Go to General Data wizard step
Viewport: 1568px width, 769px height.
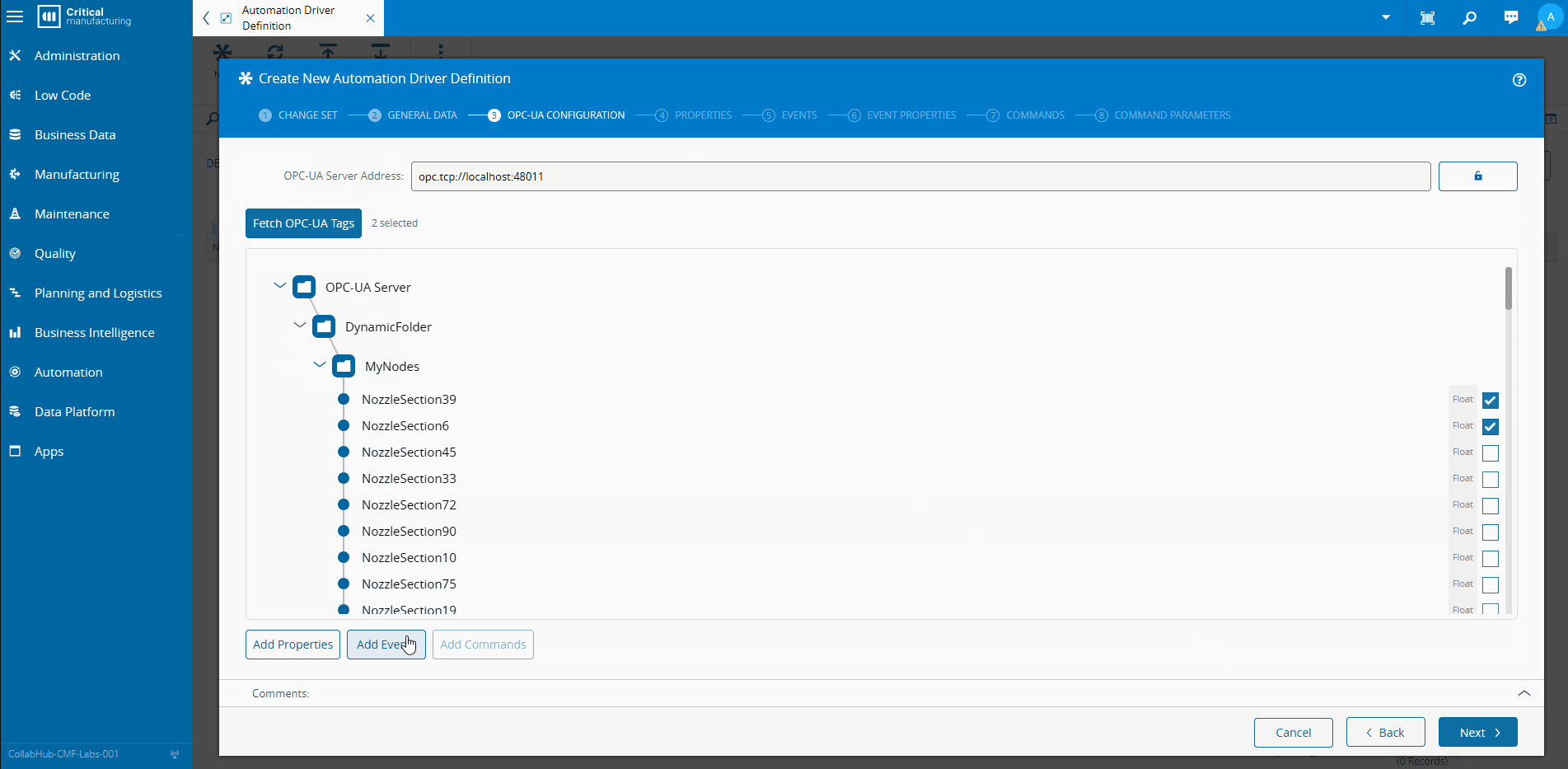[413, 115]
